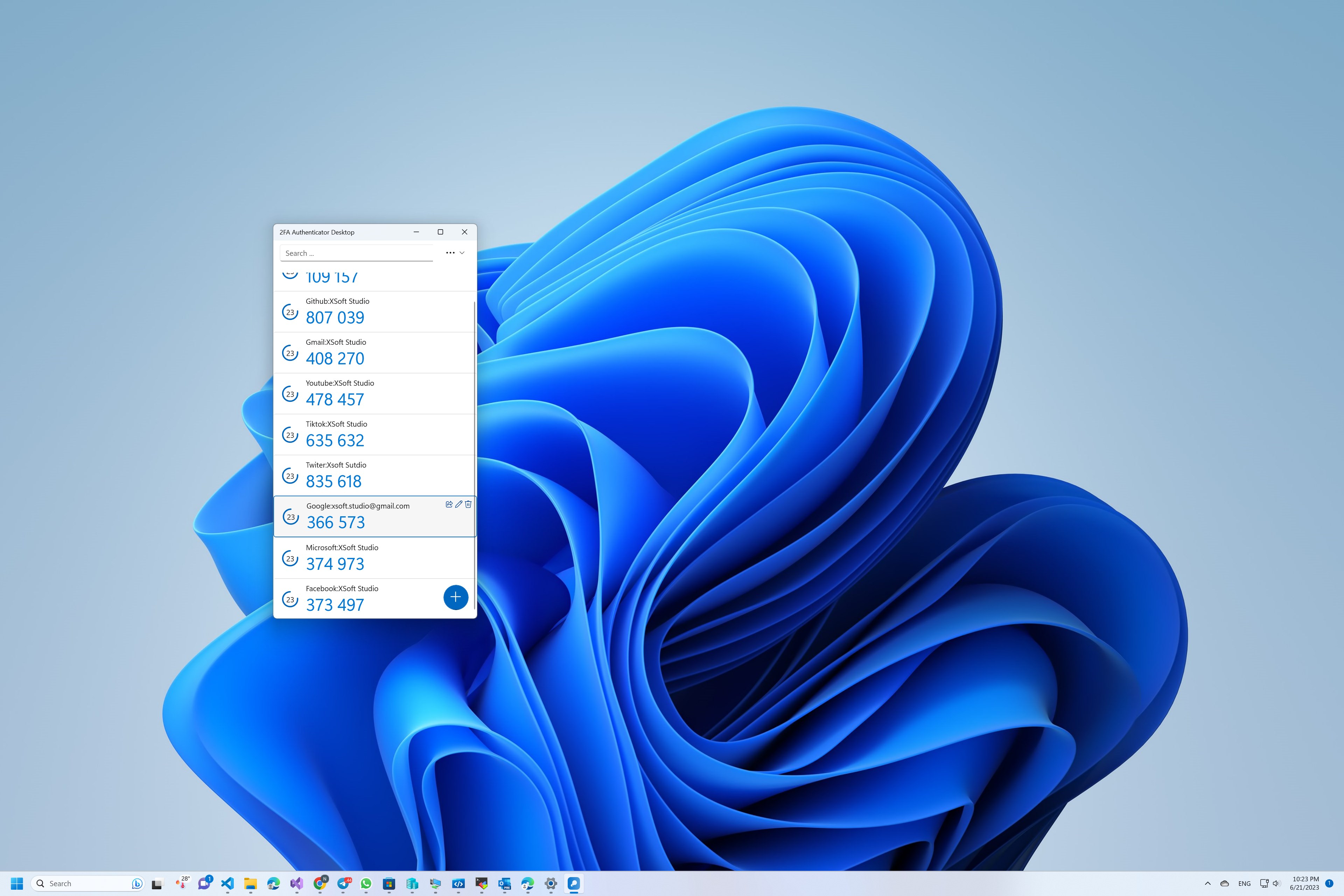The height and width of the screenshot is (896, 1344).
Task: Expand the chevron next to the options menu
Action: (x=462, y=253)
